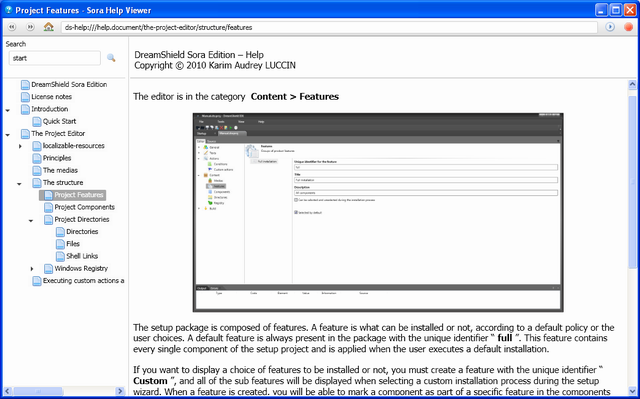Click the Back navigation arrow icon
The width and height of the screenshot is (640, 399).
pyautogui.click(x=12, y=27)
